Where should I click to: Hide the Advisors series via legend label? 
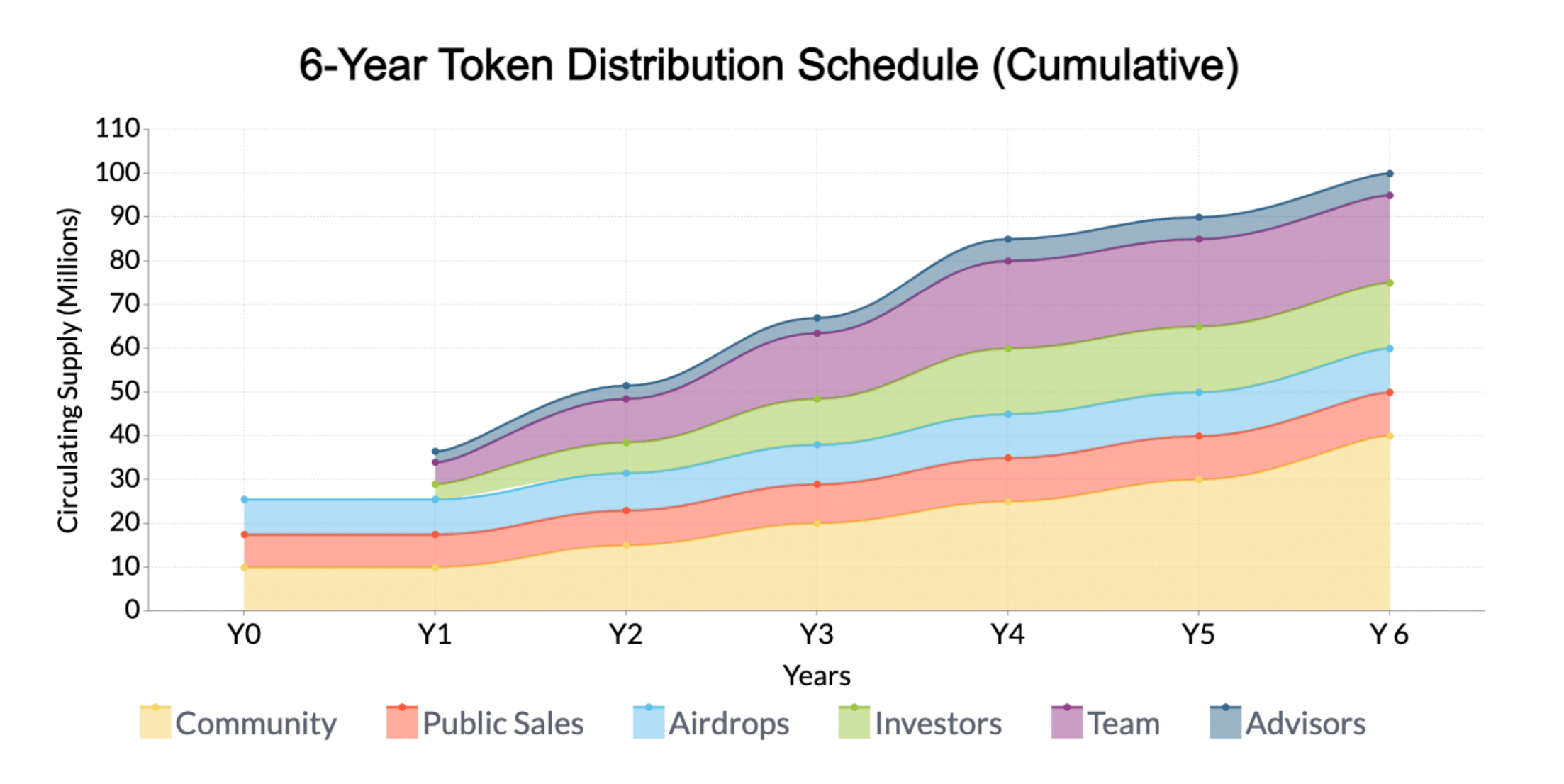pyautogui.click(x=1305, y=724)
